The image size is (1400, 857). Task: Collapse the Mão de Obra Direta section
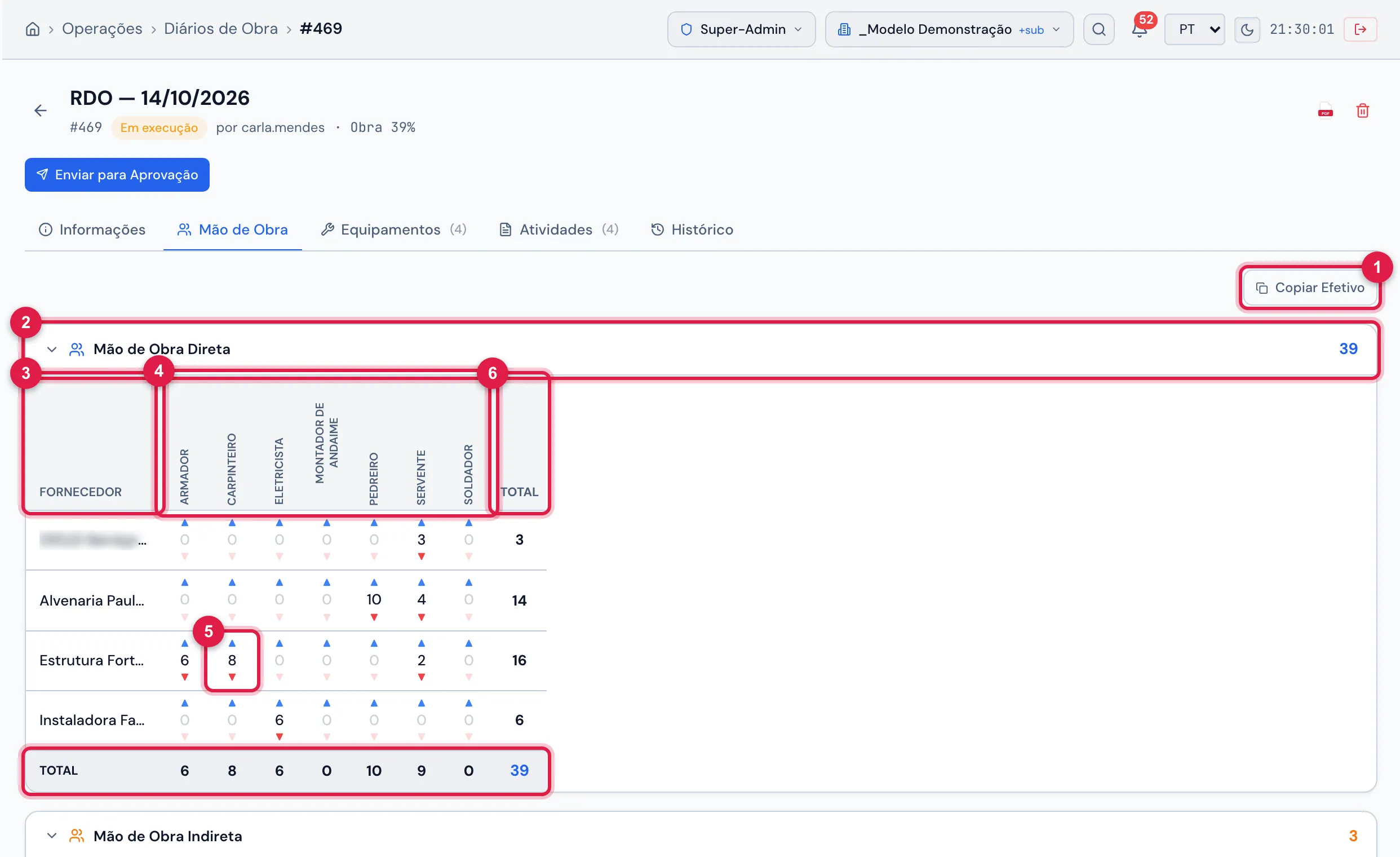coord(52,349)
